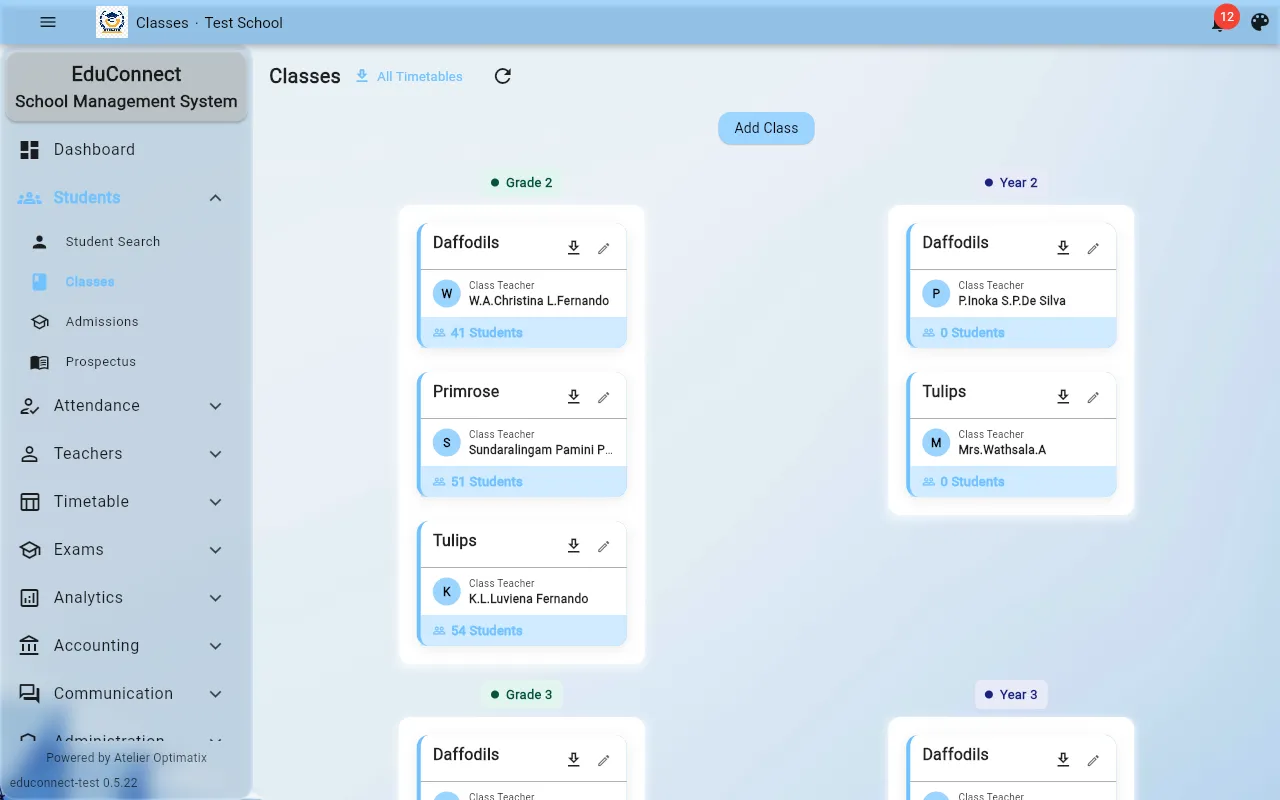Open the hamburger navigation menu
The height and width of the screenshot is (800, 1280).
point(48,22)
